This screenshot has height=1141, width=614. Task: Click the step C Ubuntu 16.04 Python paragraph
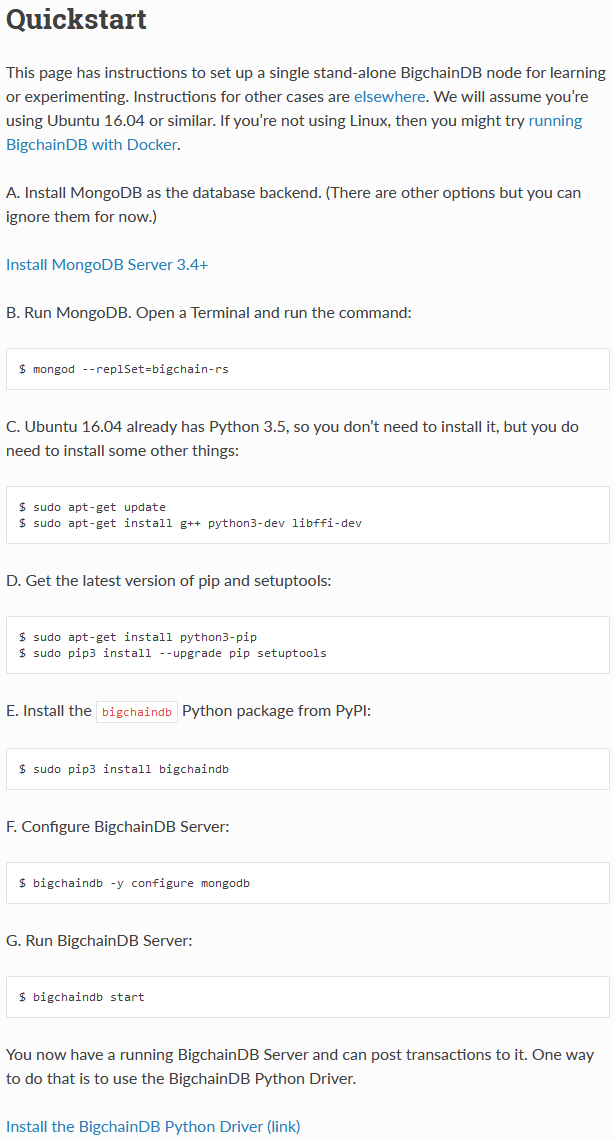(x=292, y=439)
